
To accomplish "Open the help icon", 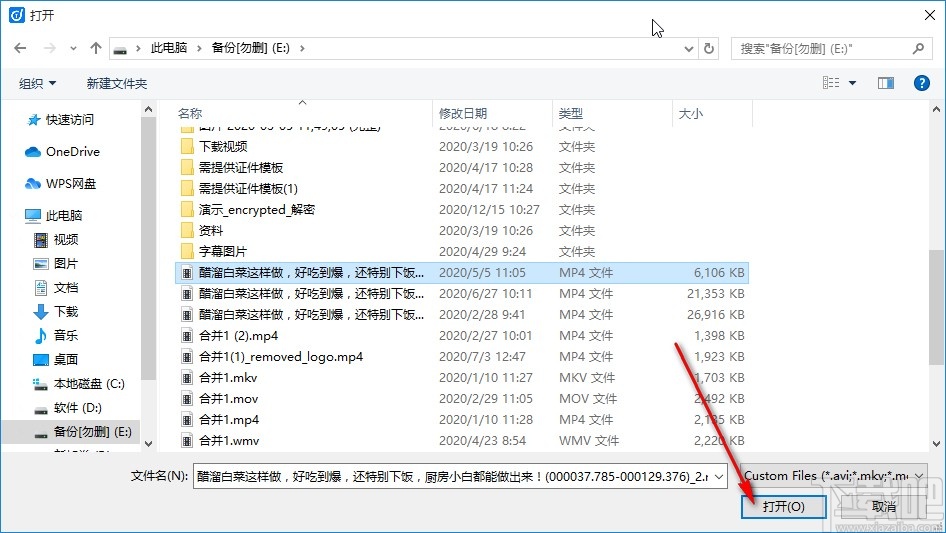I will tap(921, 83).
